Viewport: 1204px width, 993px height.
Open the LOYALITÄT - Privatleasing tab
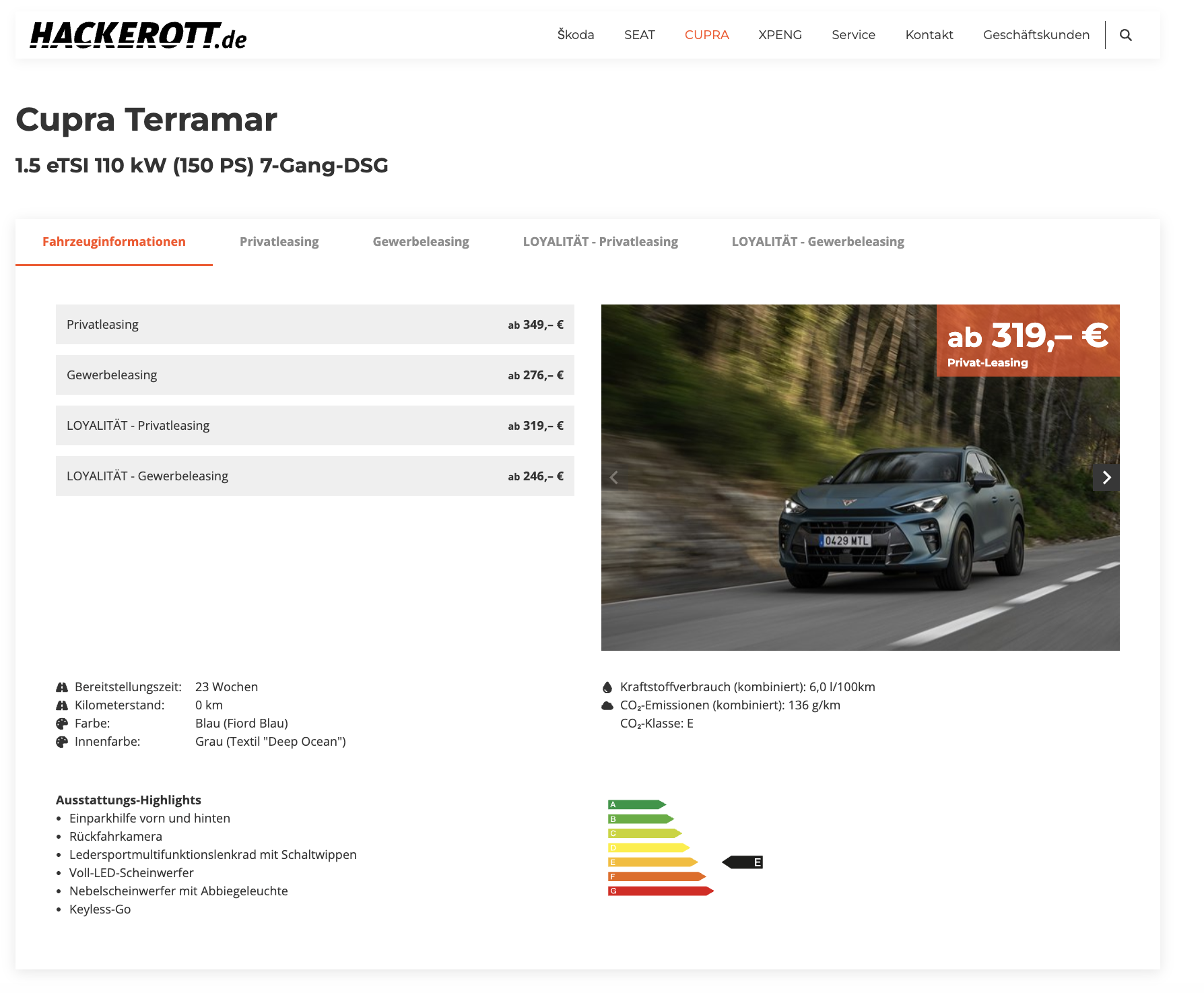coord(600,242)
